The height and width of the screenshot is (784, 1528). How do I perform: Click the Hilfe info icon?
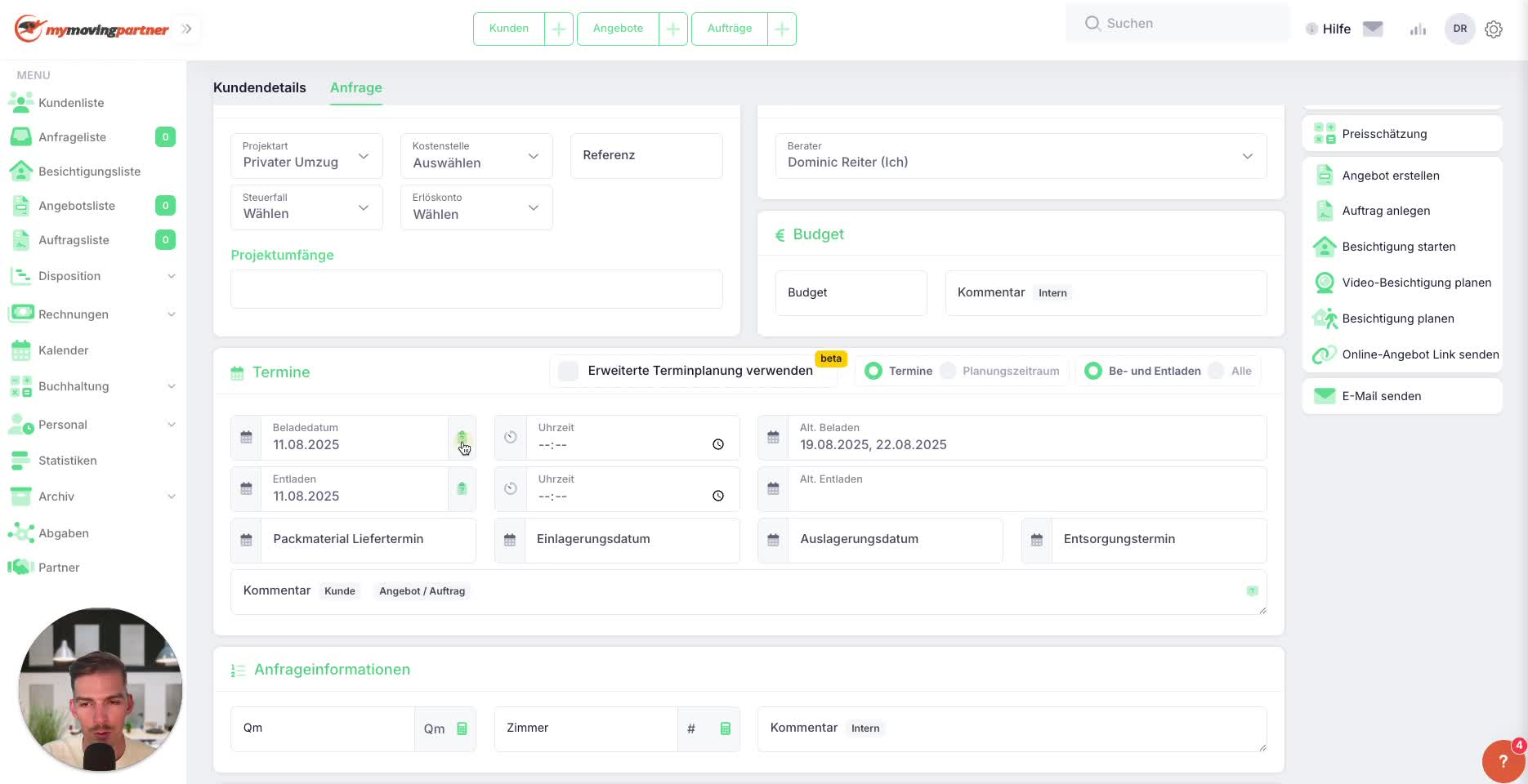pos(1311,29)
